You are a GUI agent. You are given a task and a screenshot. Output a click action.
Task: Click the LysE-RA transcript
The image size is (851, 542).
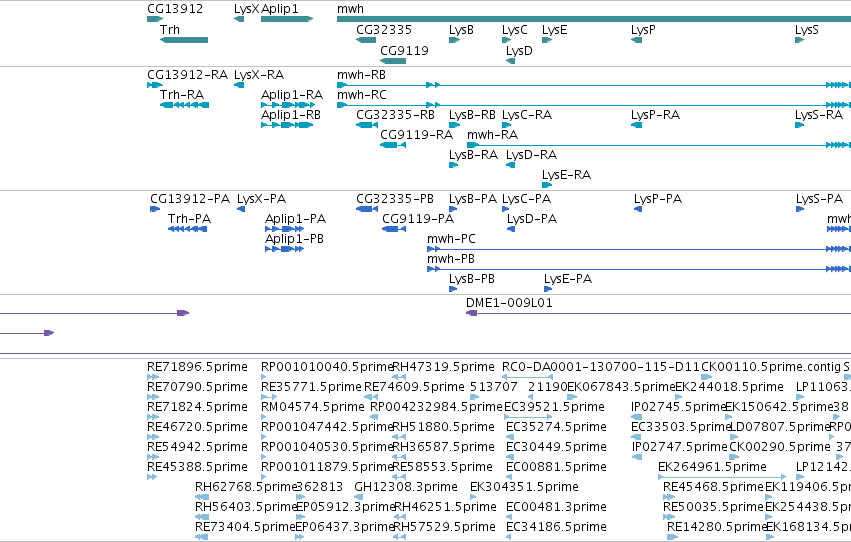click(x=547, y=185)
